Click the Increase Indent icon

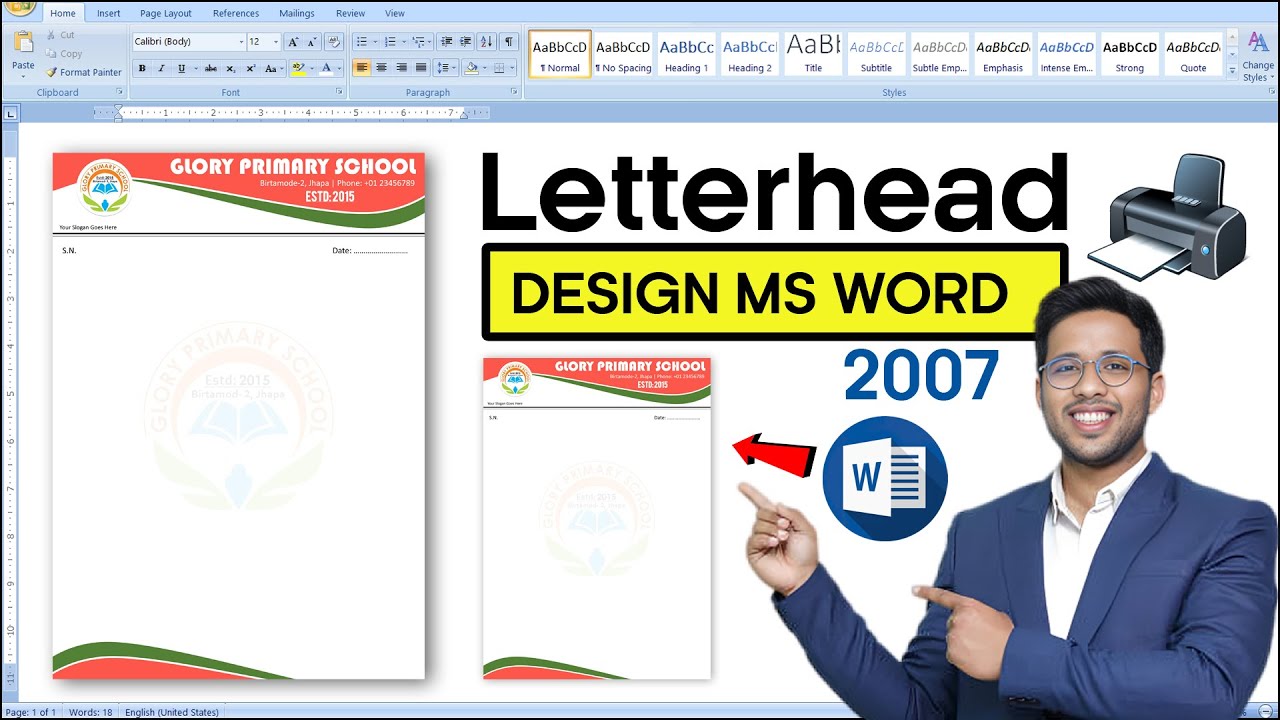[465, 42]
